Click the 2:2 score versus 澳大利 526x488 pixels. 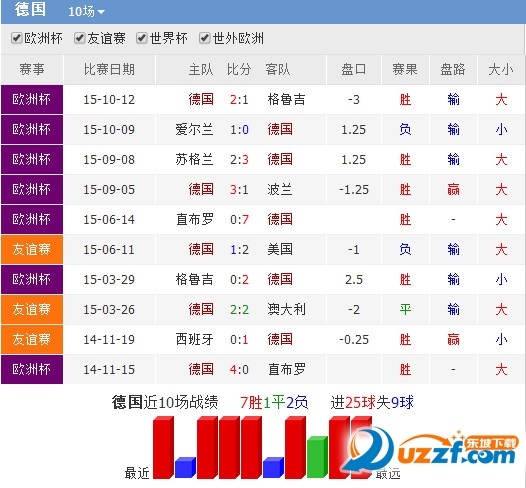pyautogui.click(x=239, y=309)
